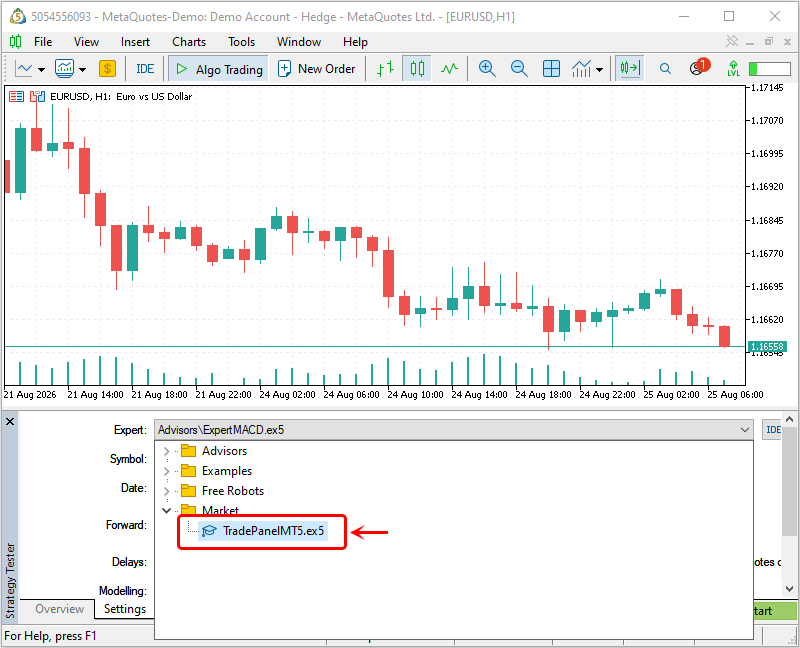800x648 pixels.
Task: Tile windows with grid icon
Action: 551,68
